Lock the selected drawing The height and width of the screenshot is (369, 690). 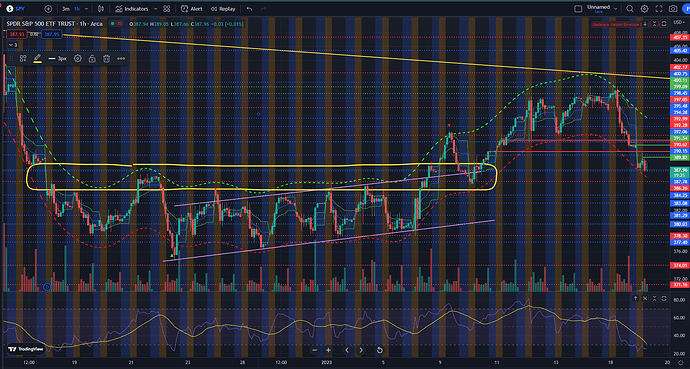(92, 58)
